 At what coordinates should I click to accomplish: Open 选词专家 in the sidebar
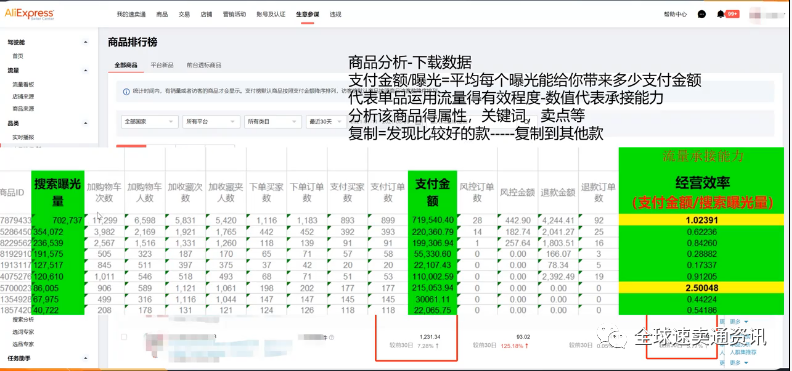click(23, 332)
